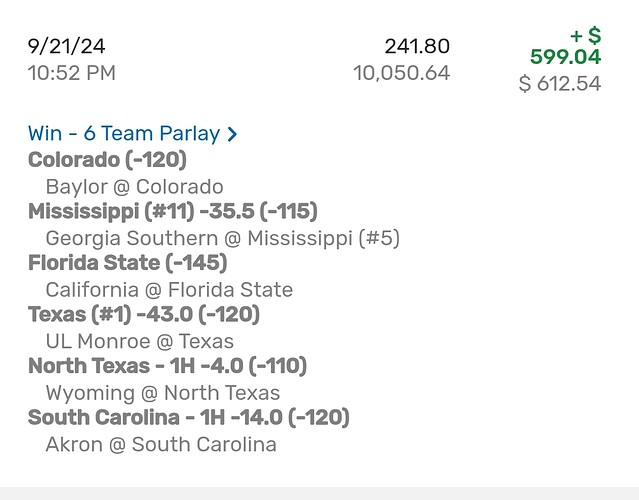Select the Wyoming @ North Texas matchup
Image resolution: width=639 pixels, height=500 pixels.
(163, 393)
